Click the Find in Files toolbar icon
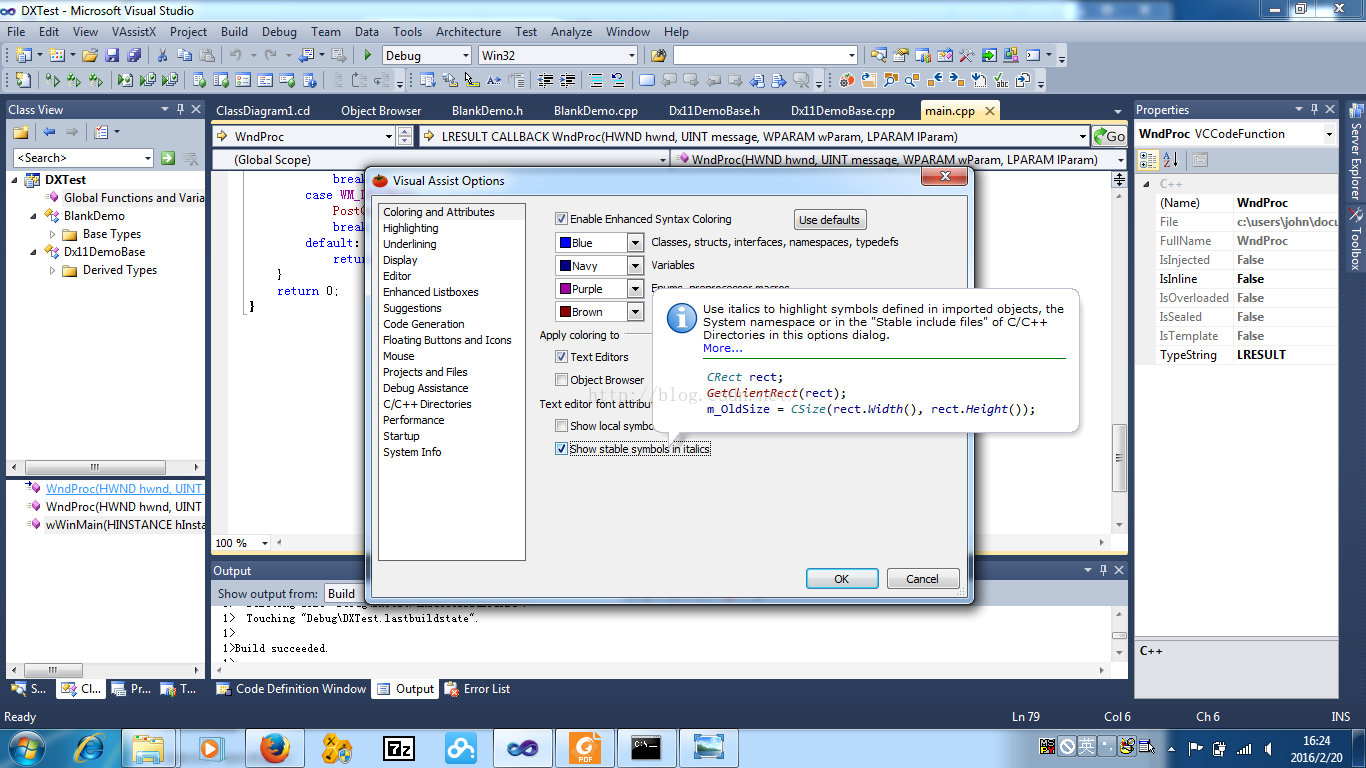The image size is (1366, 768). (658, 55)
